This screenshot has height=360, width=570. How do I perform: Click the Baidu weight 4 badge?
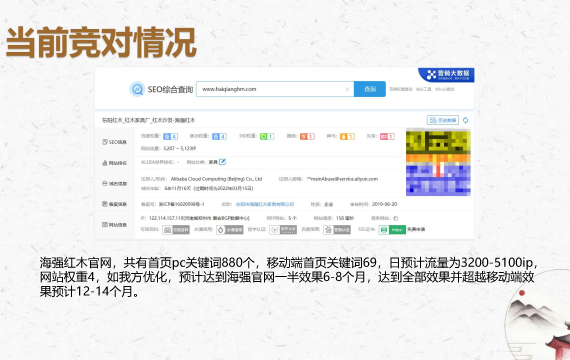[170, 136]
